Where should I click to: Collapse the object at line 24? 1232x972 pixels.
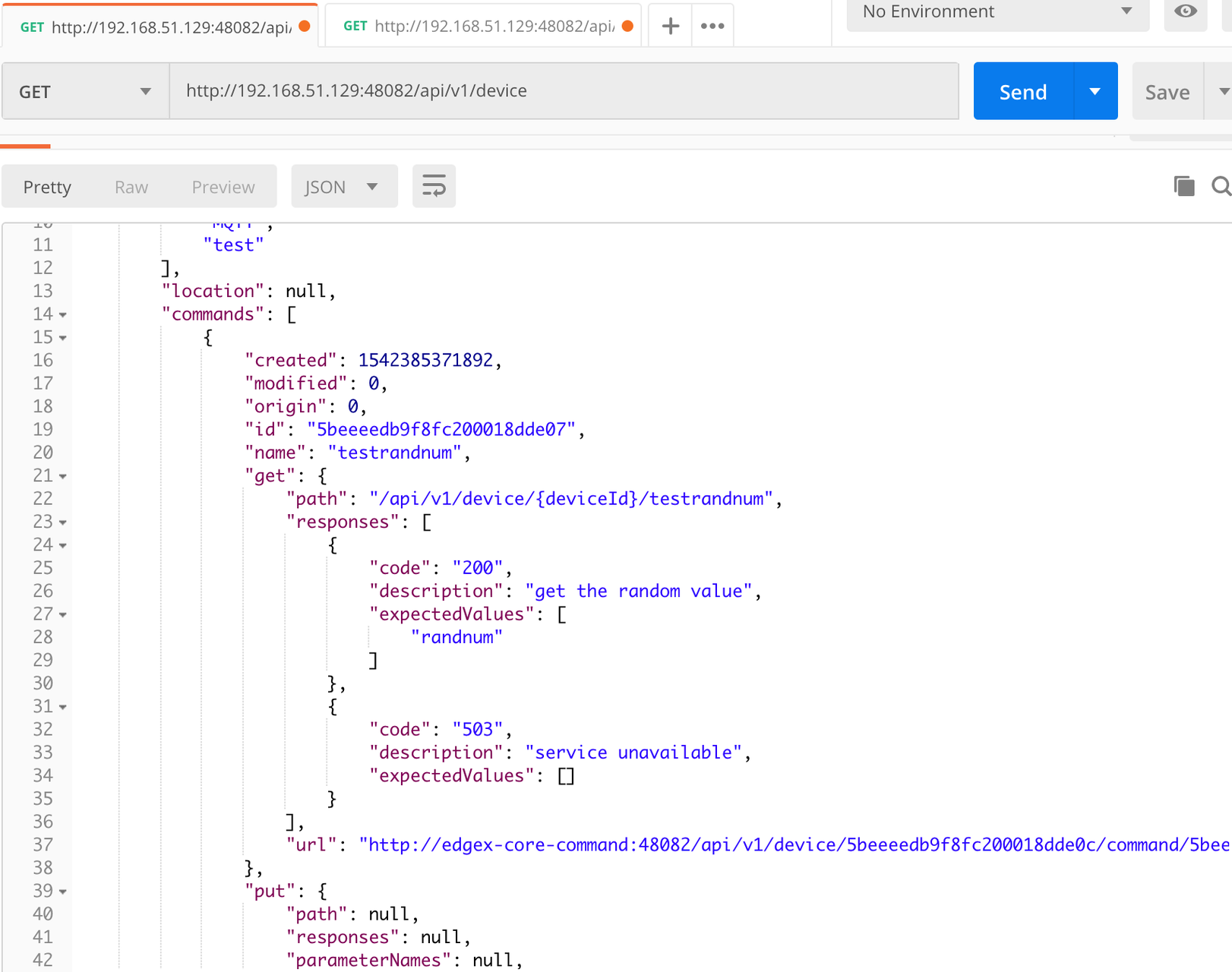[x=63, y=545]
